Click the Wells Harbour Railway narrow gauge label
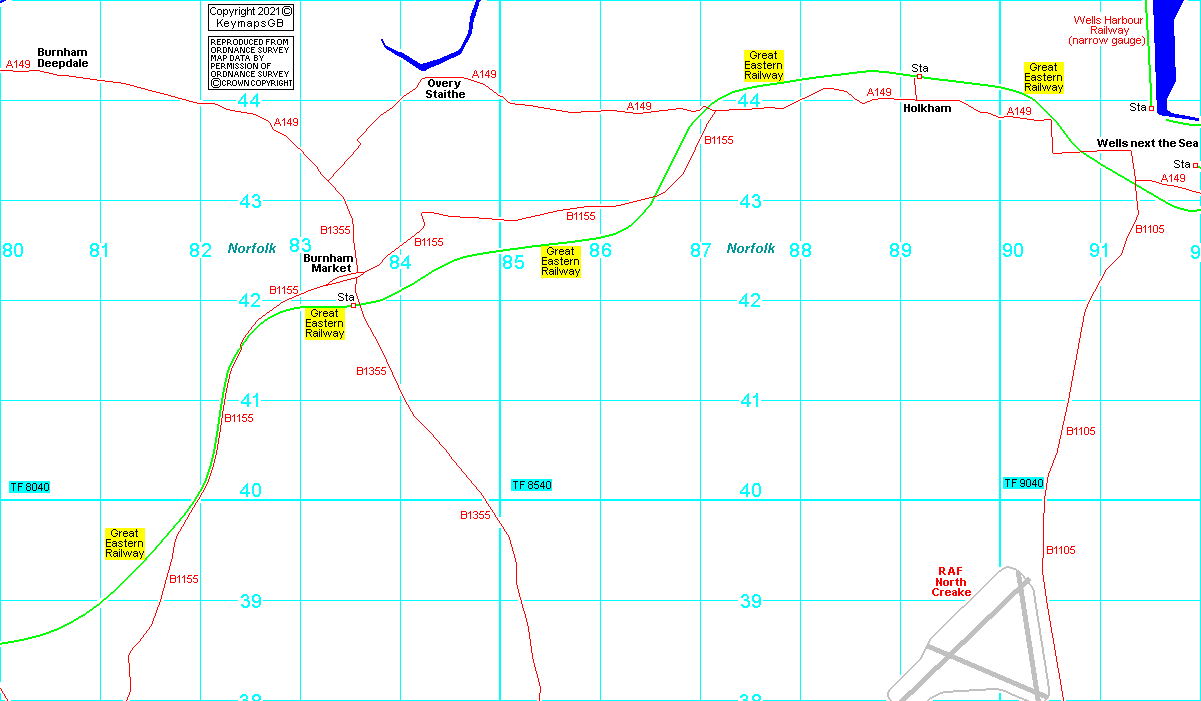The width and height of the screenshot is (1201, 701). click(x=1107, y=30)
